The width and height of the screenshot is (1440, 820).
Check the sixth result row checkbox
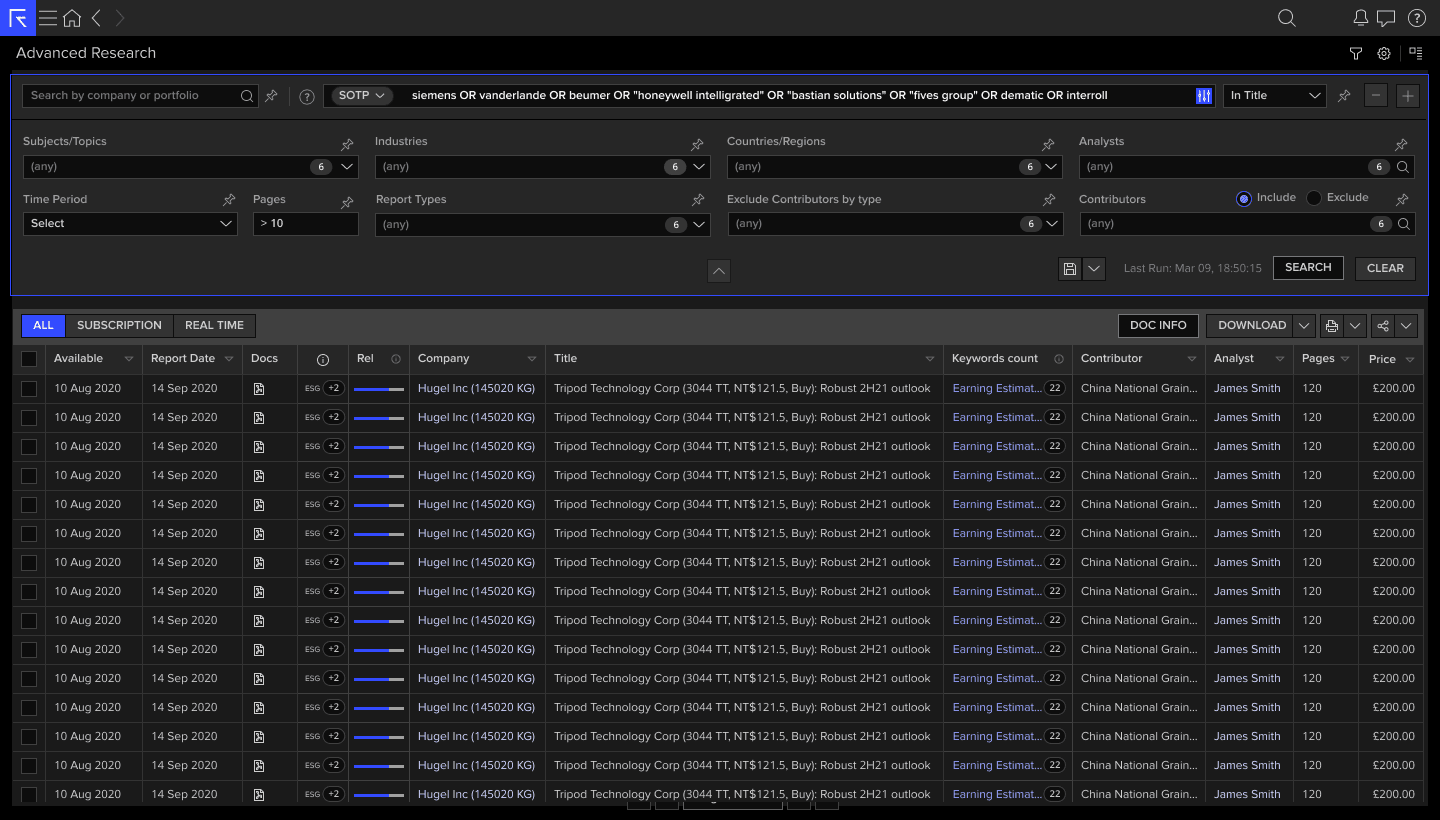(x=29, y=534)
